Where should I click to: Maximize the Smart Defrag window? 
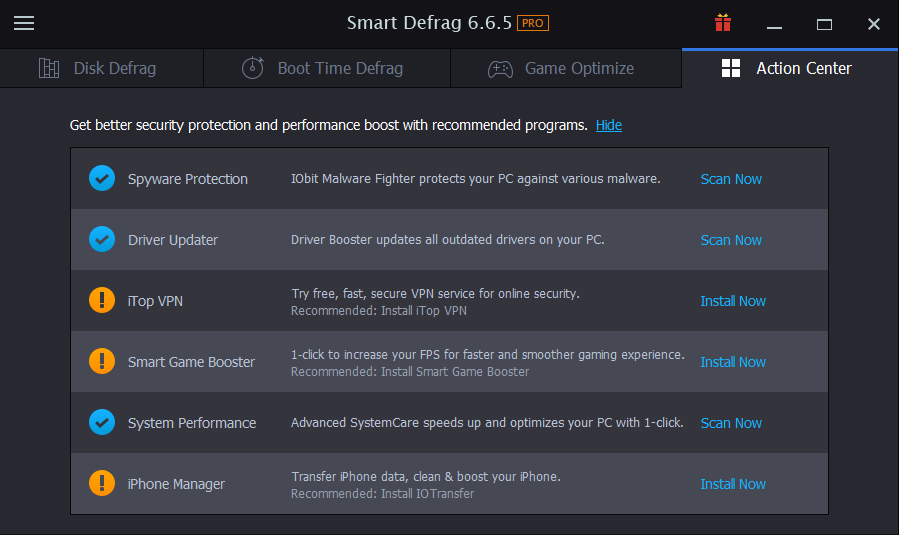point(824,24)
